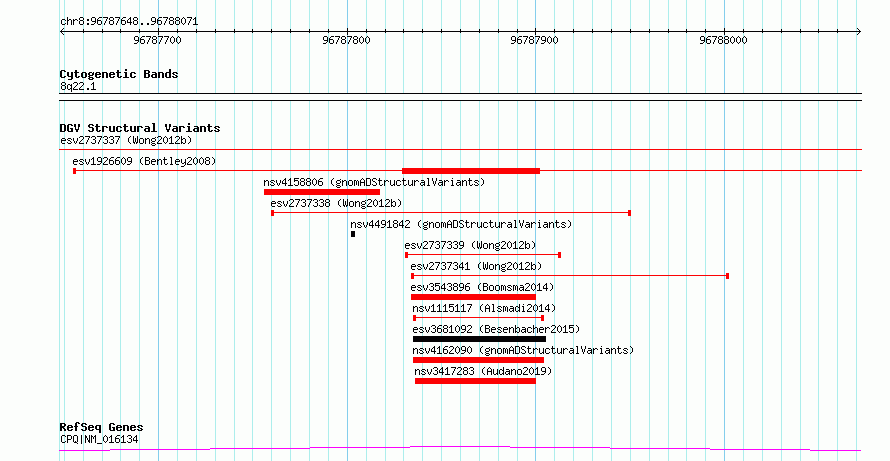
Task: Click the Cytogenetic Bands track title
Action: 119,74
